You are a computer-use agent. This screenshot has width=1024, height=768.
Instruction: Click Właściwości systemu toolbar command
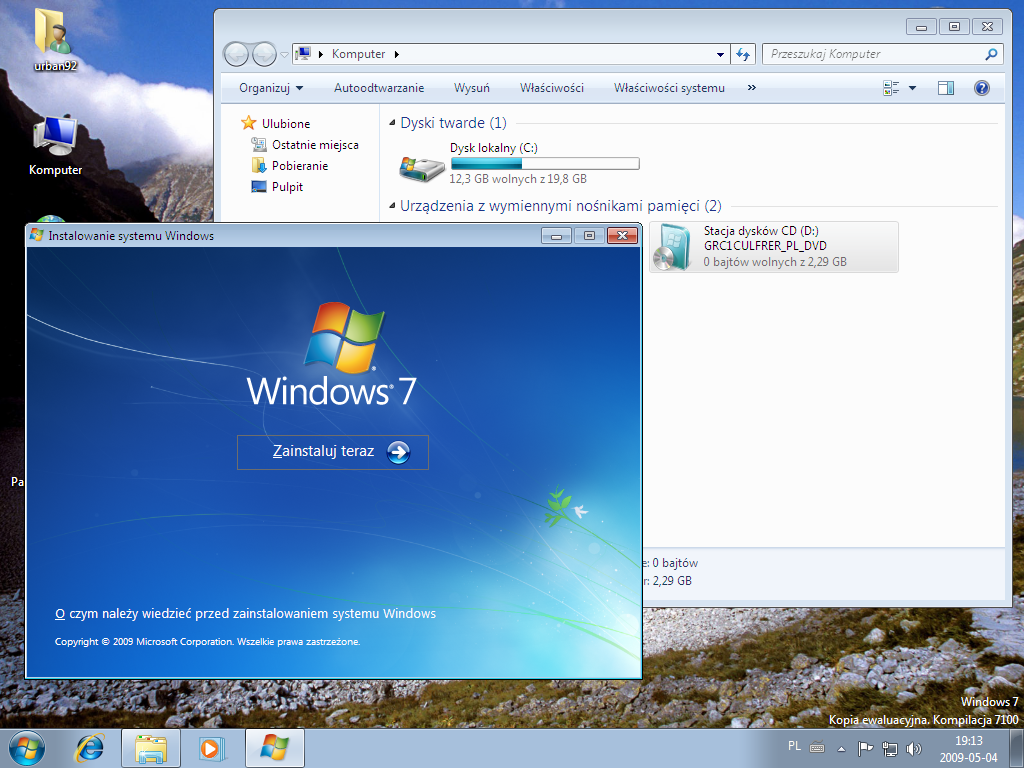pyautogui.click(x=669, y=88)
